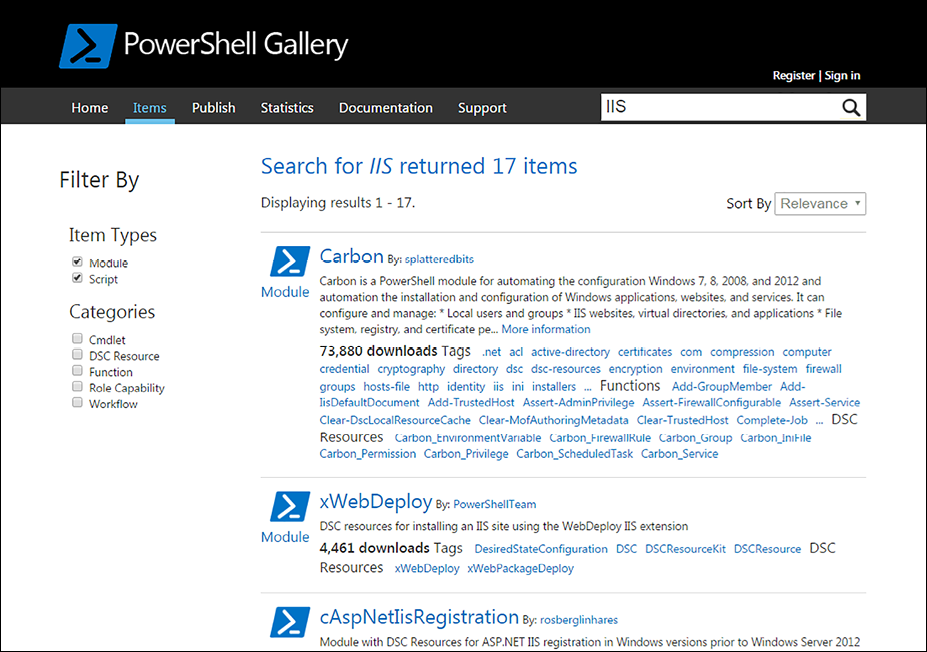Open the Publish page
The image size is (927, 652).
click(213, 108)
